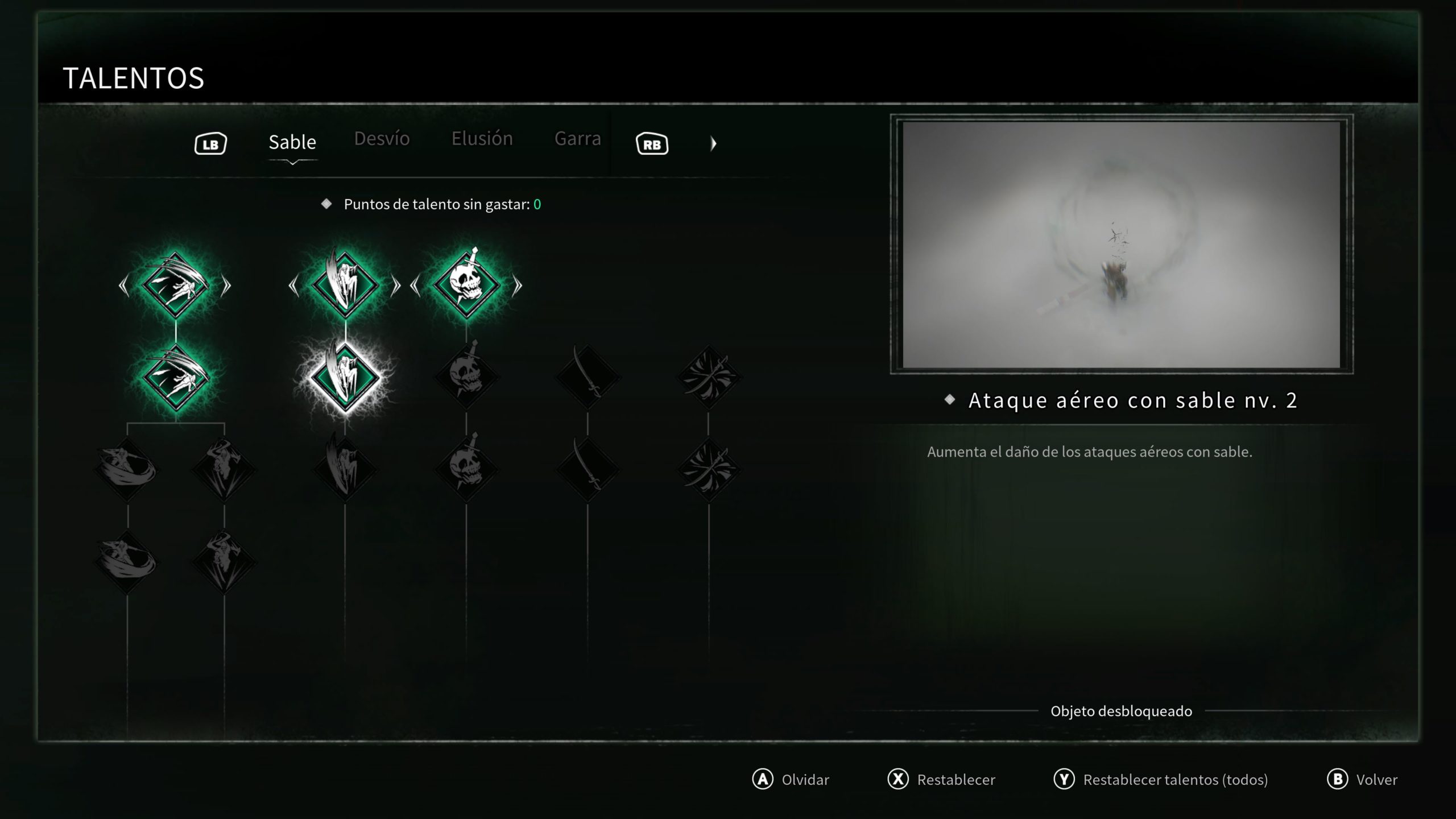The height and width of the screenshot is (819, 1456).
Task: Cycle dashing slash talent with its right arrow
Action: point(226,286)
